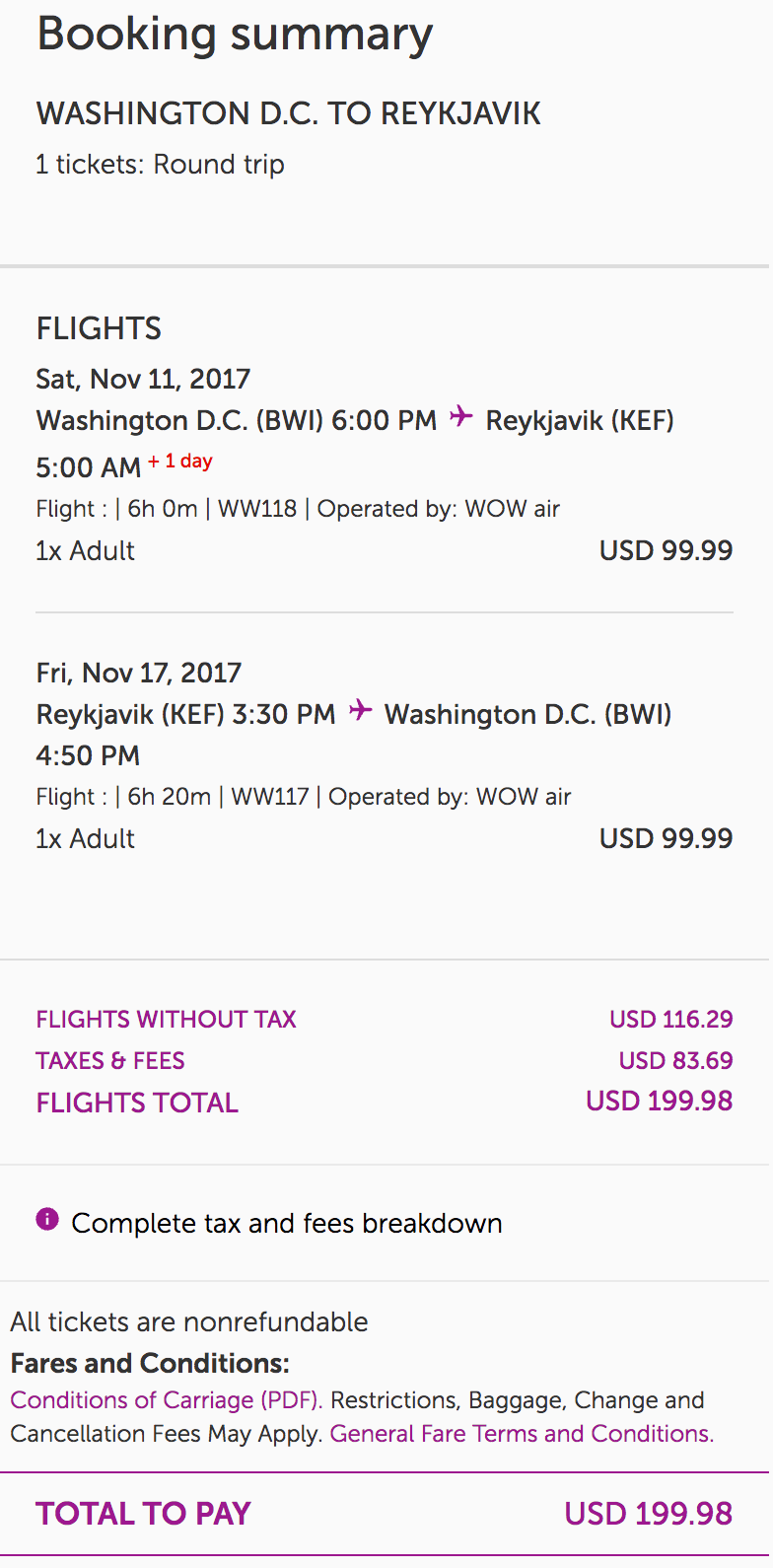The image size is (773, 1568).
Task: Open General Fare Terms and Conditions
Action: 522,1434
